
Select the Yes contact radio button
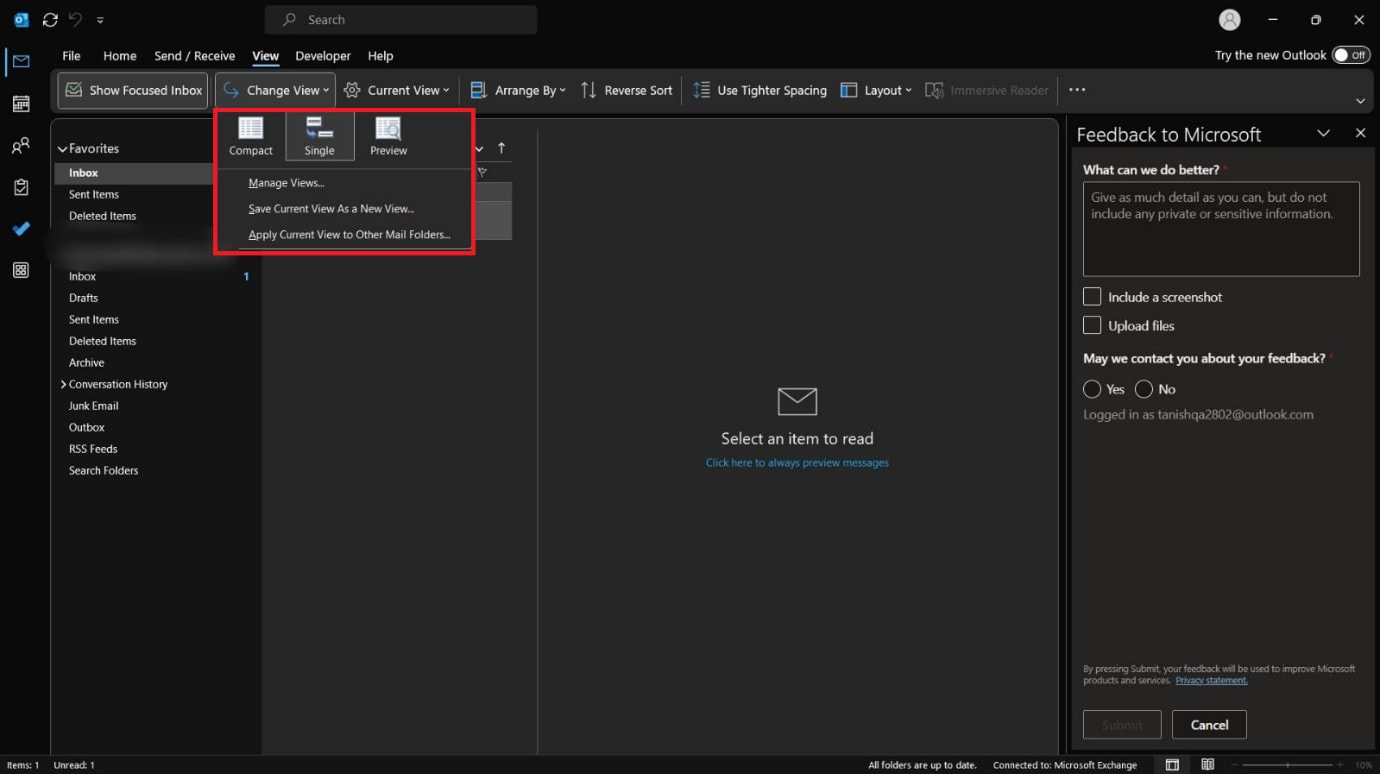(1092, 389)
